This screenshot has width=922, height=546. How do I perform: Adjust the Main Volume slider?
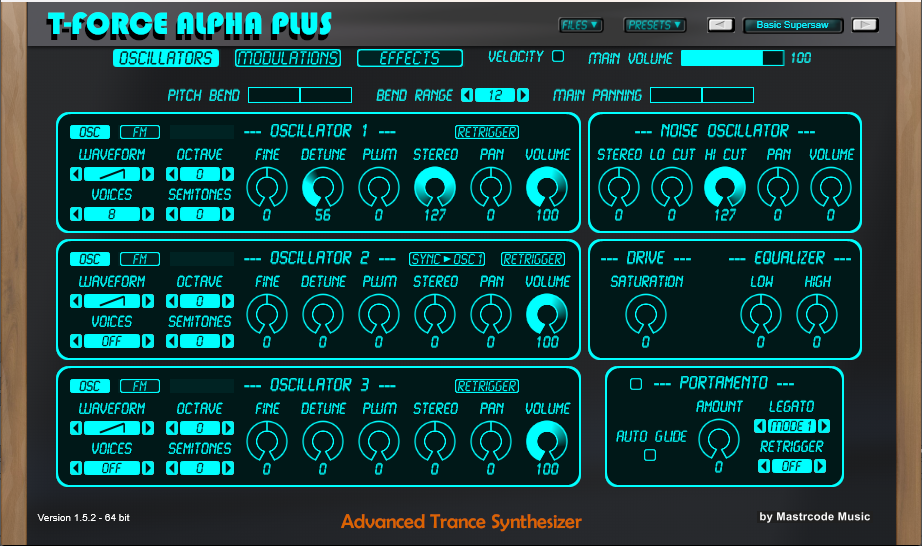(732, 58)
